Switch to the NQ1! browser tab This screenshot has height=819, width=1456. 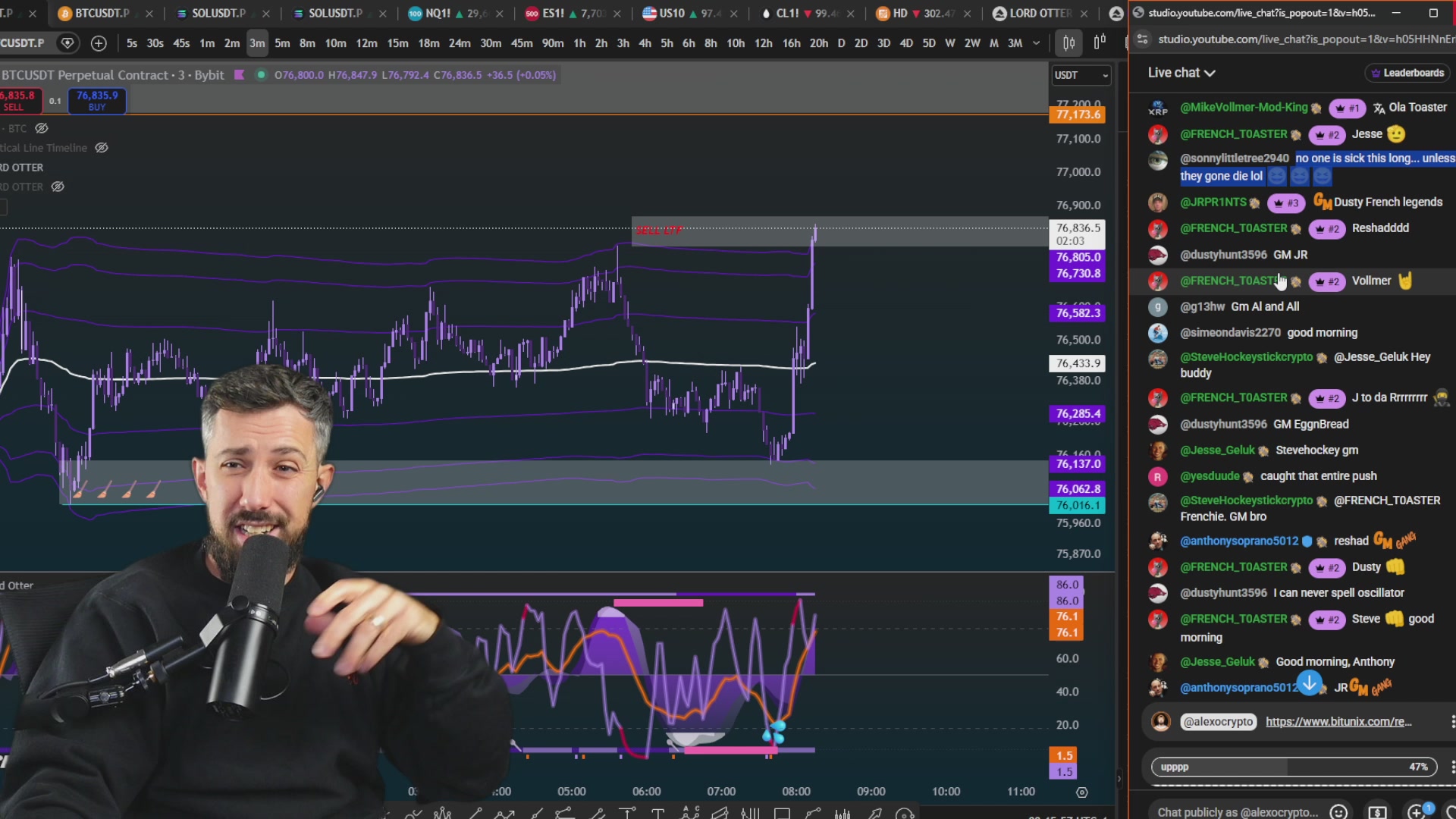pos(455,13)
